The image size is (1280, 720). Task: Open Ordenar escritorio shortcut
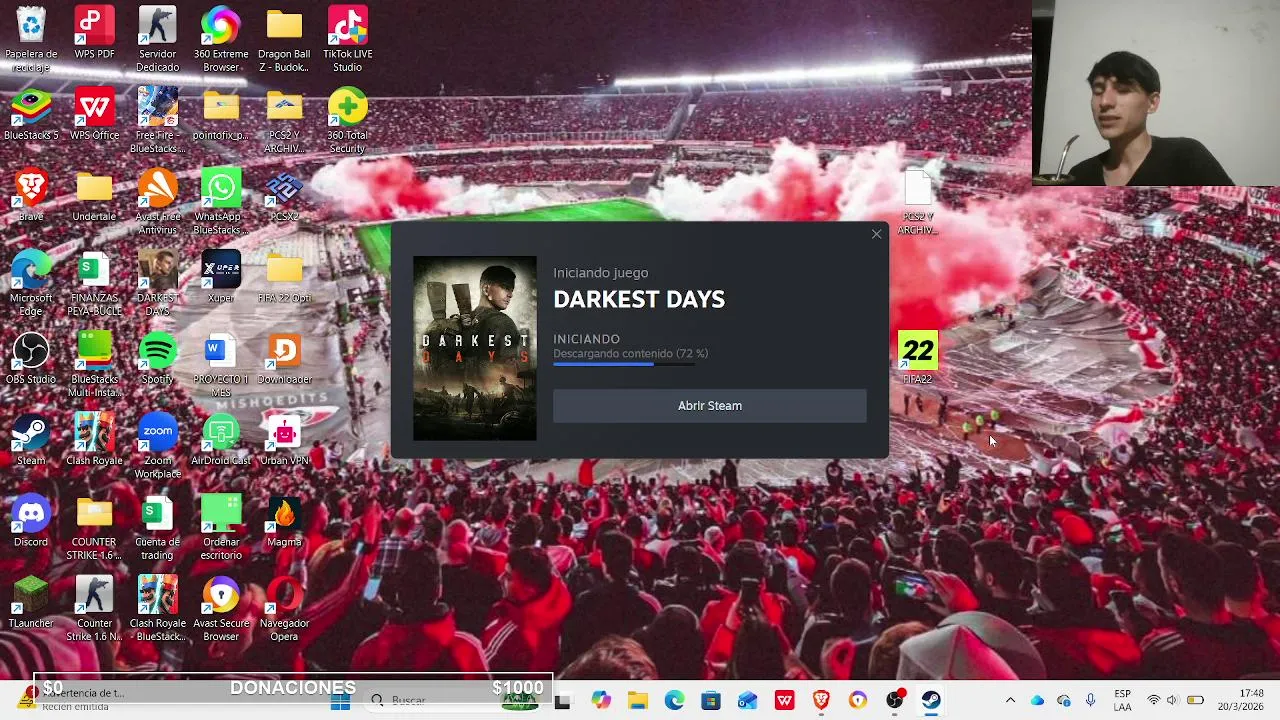221,527
